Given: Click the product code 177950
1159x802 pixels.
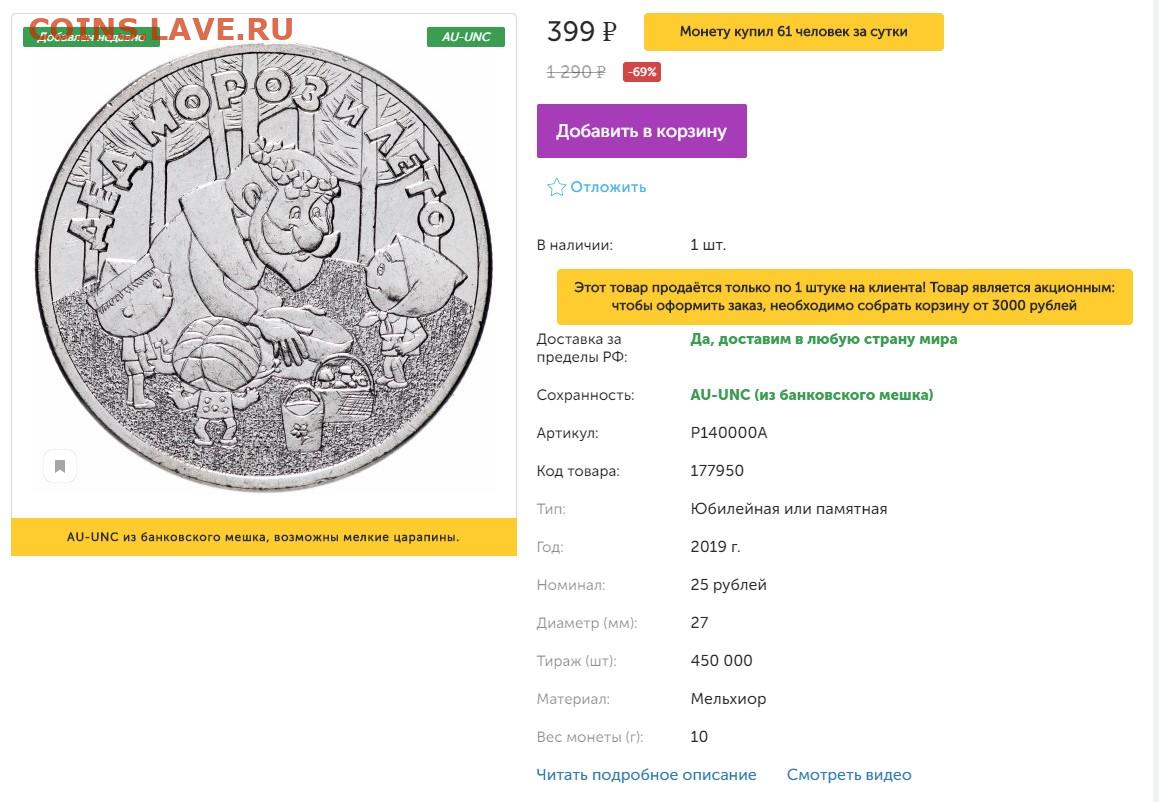Looking at the screenshot, I should (x=717, y=471).
